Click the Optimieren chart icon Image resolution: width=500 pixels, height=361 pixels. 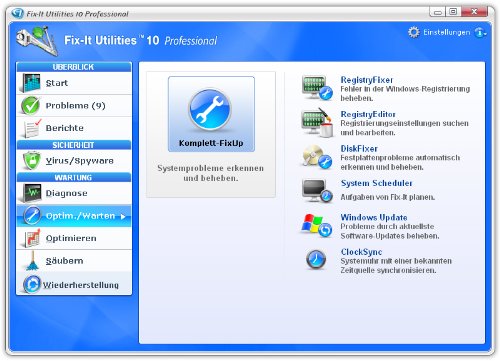32,238
